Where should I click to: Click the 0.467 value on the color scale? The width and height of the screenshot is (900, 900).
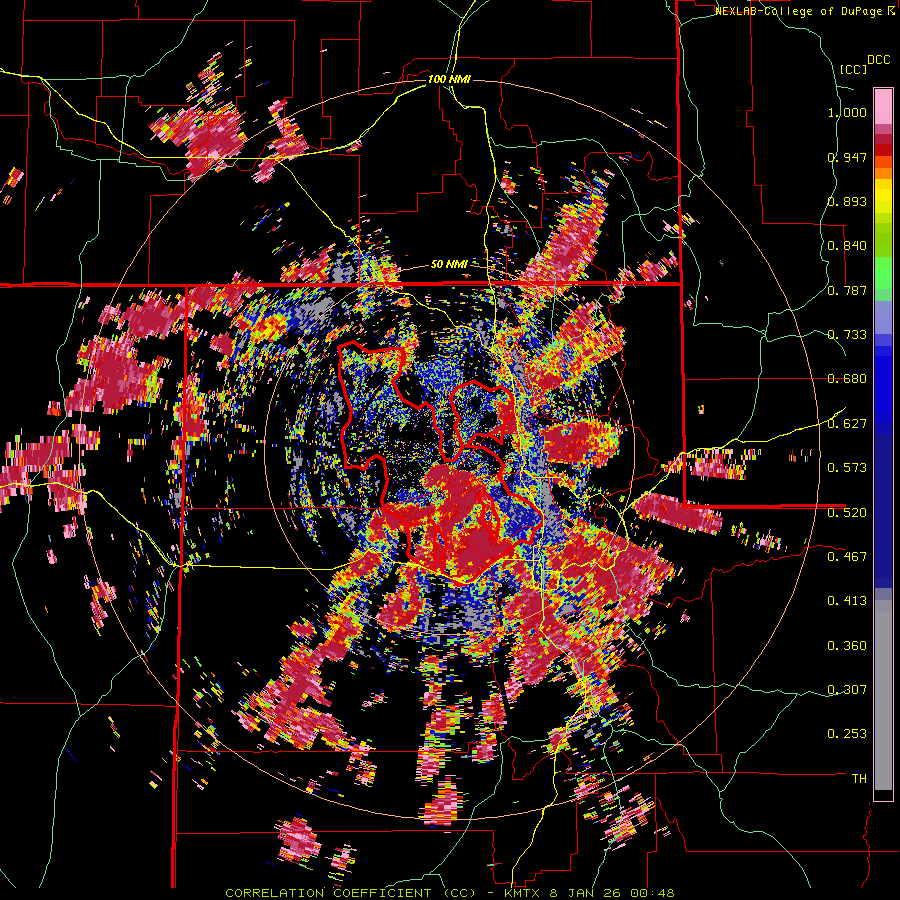point(847,556)
